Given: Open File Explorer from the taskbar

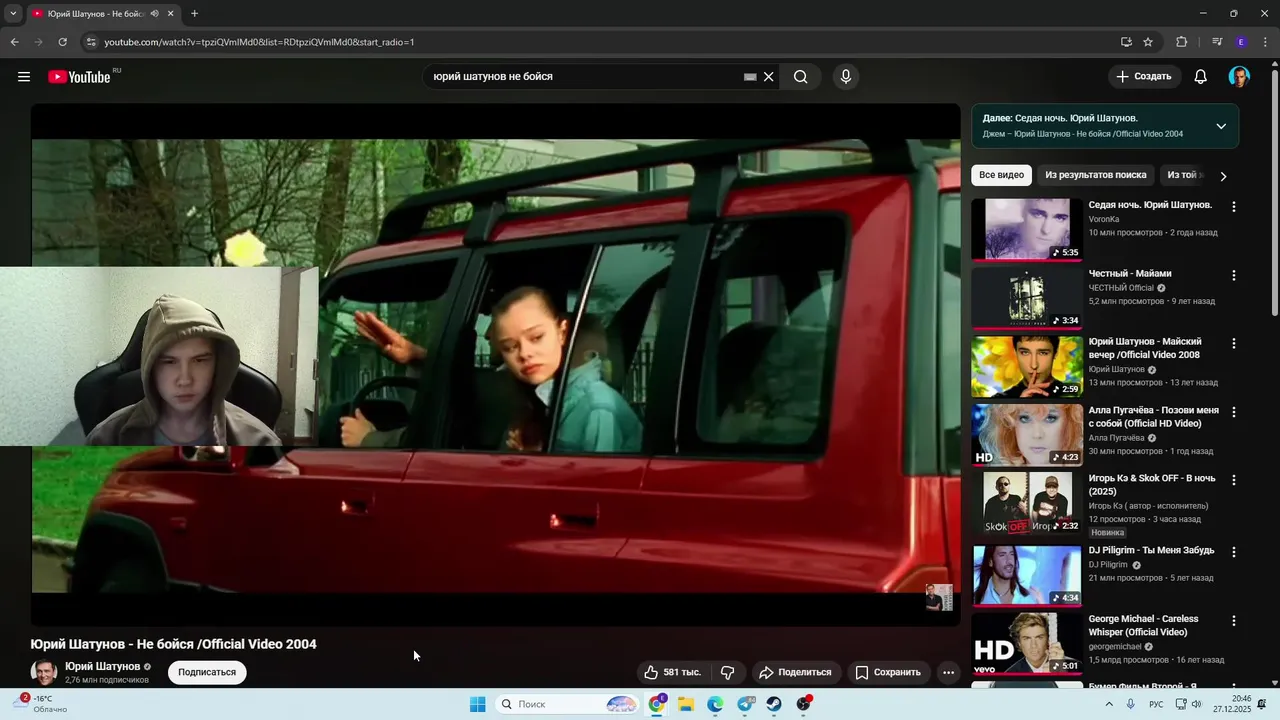Looking at the screenshot, I should click(686, 704).
